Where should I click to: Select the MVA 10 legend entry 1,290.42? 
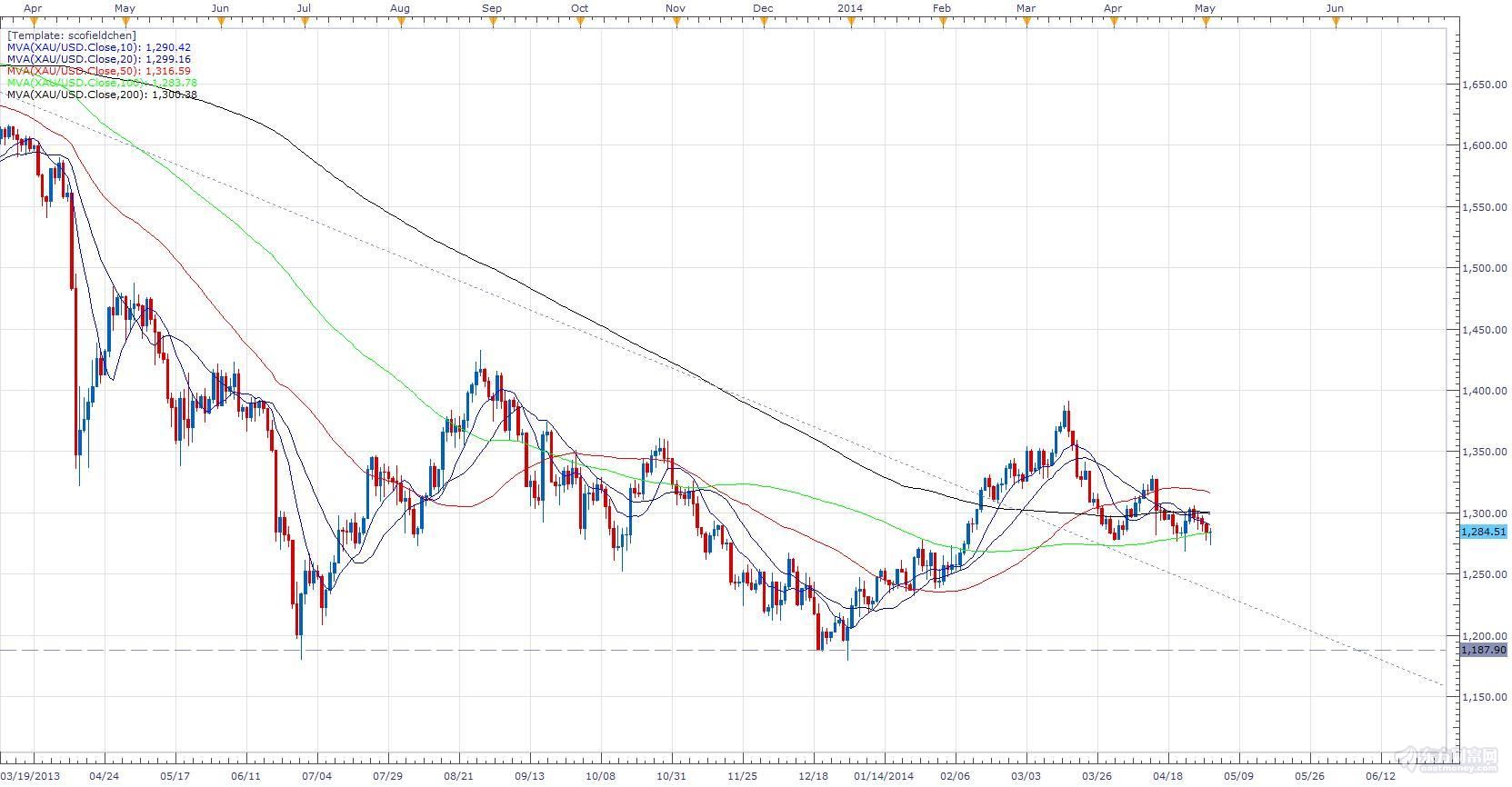click(99, 47)
